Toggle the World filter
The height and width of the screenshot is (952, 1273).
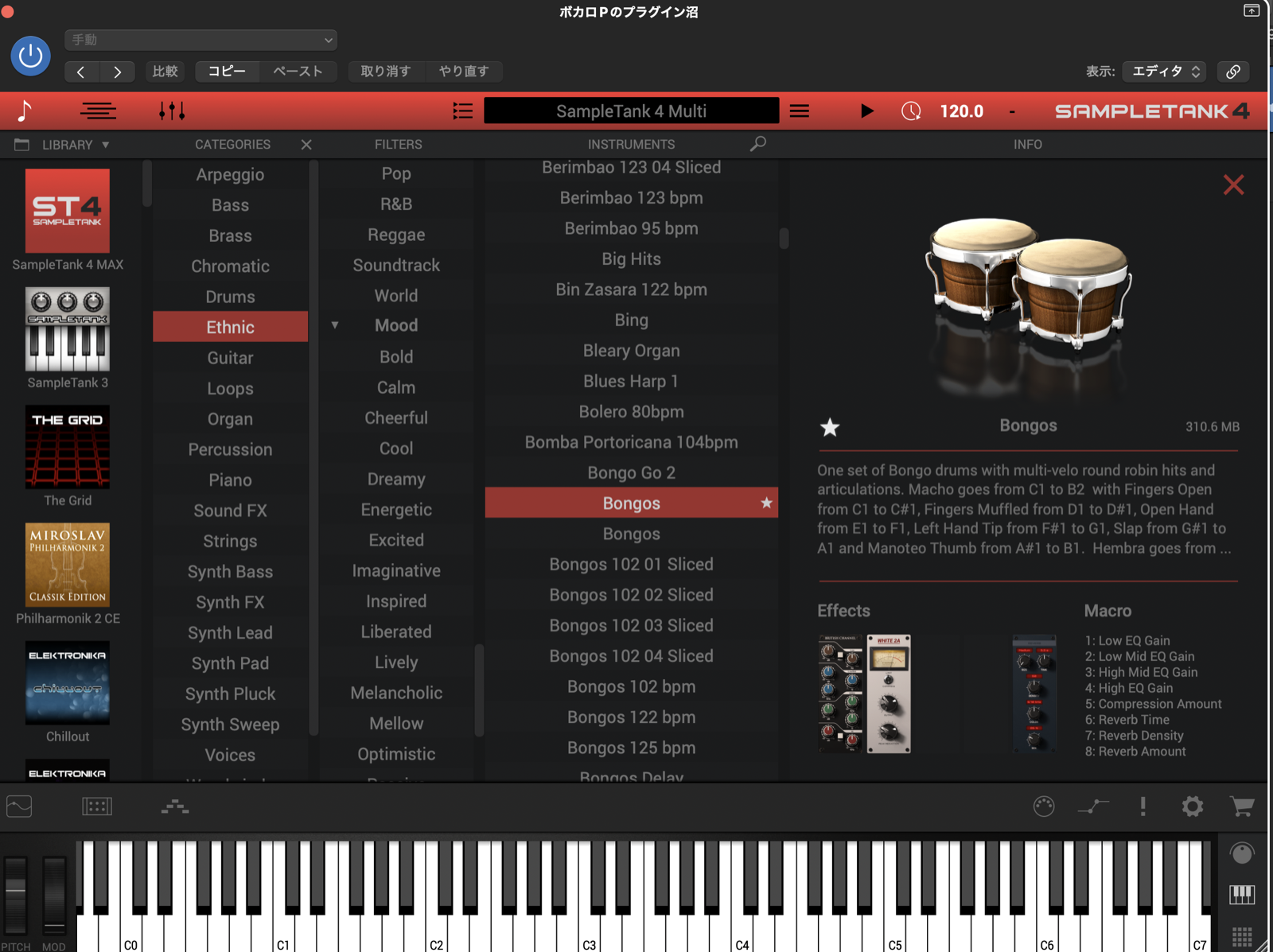pos(396,296)
